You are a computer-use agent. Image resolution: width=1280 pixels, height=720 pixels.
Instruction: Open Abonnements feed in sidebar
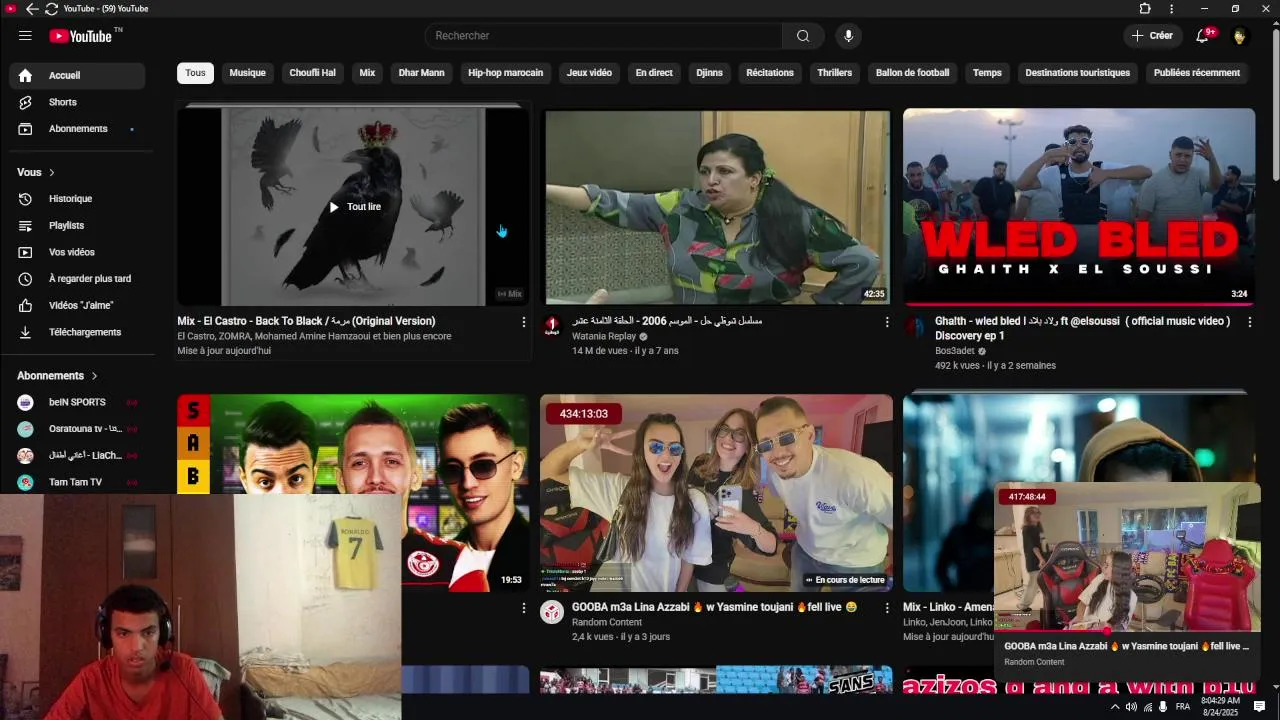[77, 129]
